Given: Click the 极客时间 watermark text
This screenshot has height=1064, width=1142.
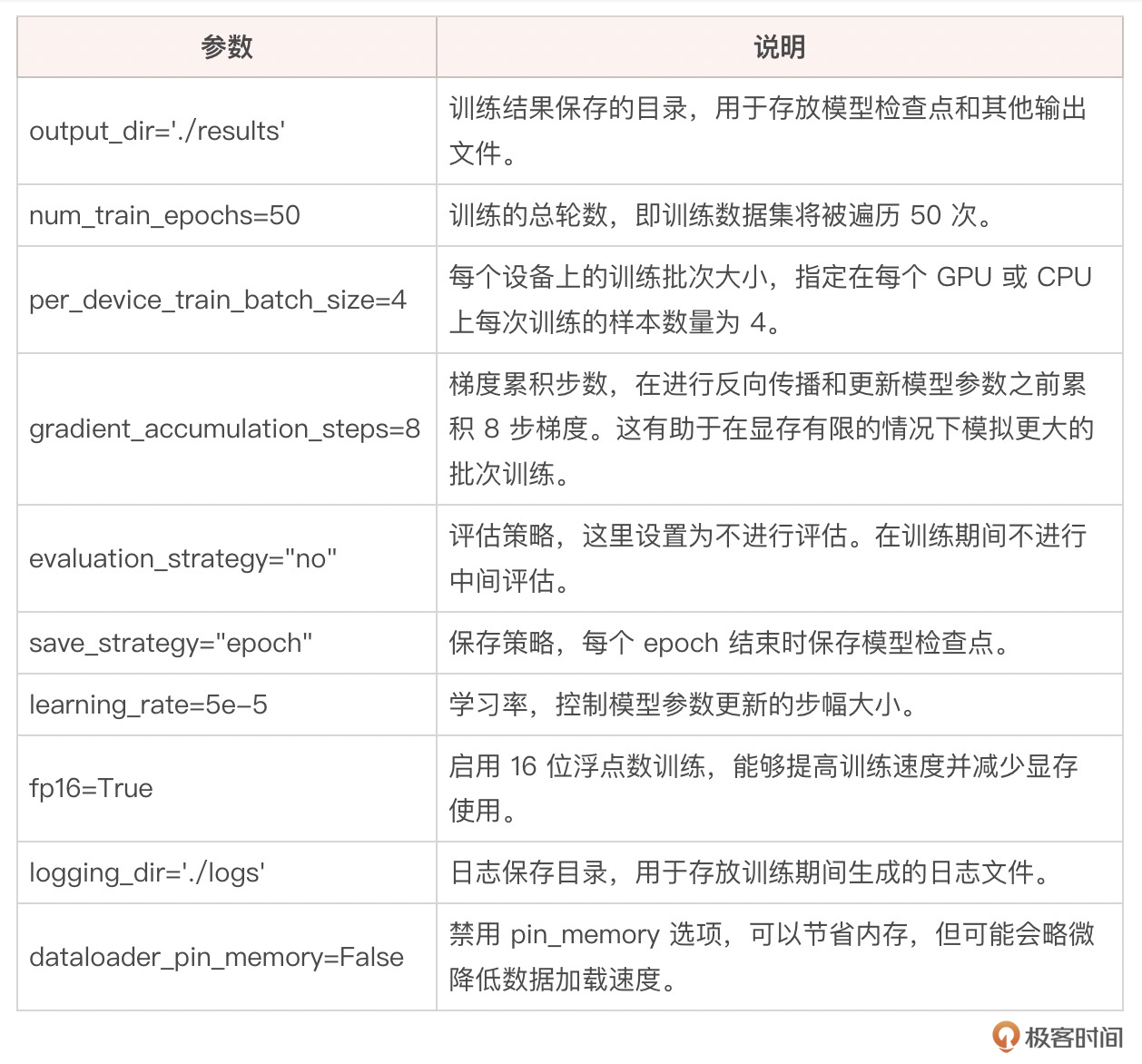Looking at the screenshot, I should 1073,1037.
